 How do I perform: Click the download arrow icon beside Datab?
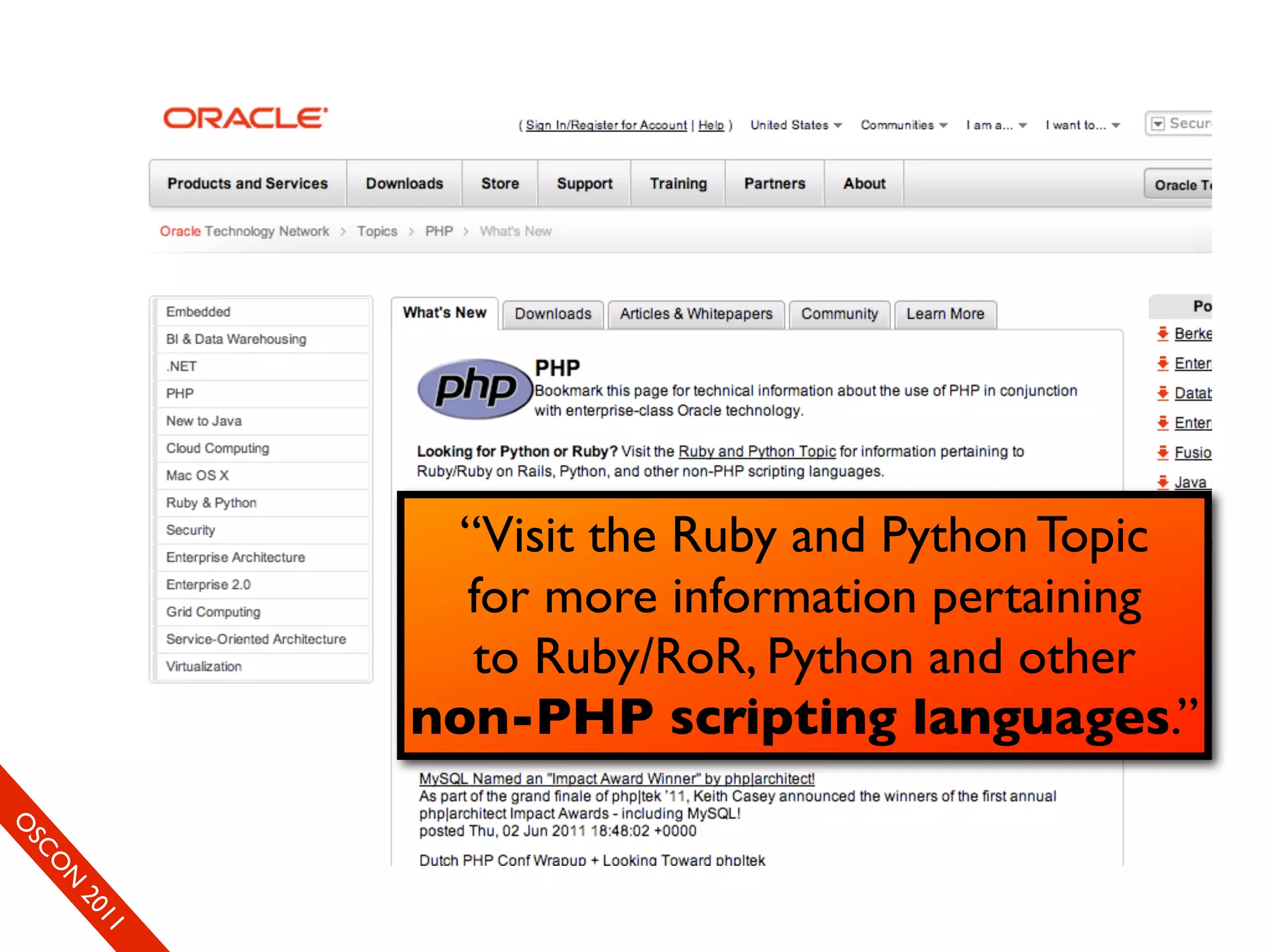point(1163,393)
